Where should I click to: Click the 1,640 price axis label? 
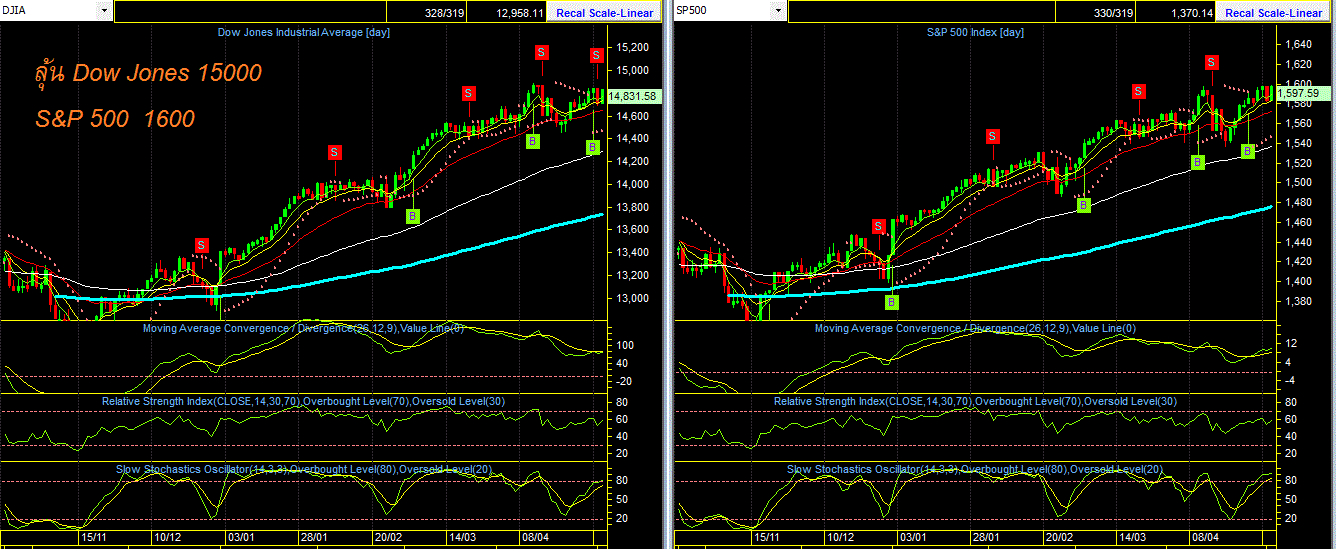click(x=1297, y=44)
